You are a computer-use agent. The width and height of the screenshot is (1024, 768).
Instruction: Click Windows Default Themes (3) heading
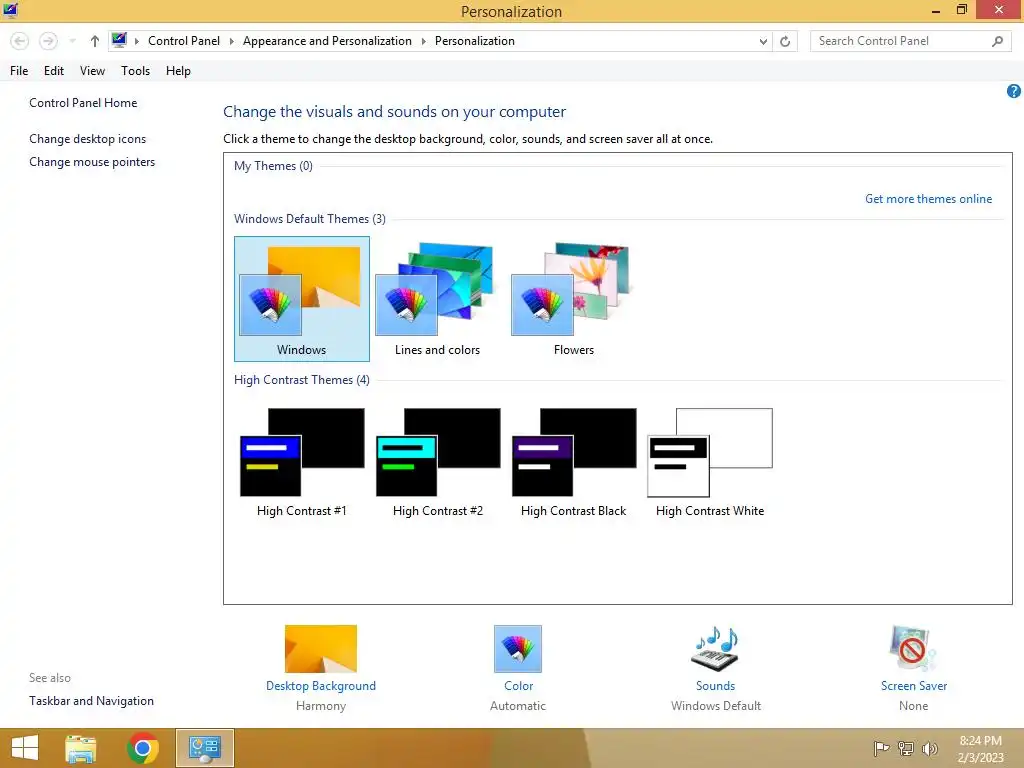(x=310, y=219)
